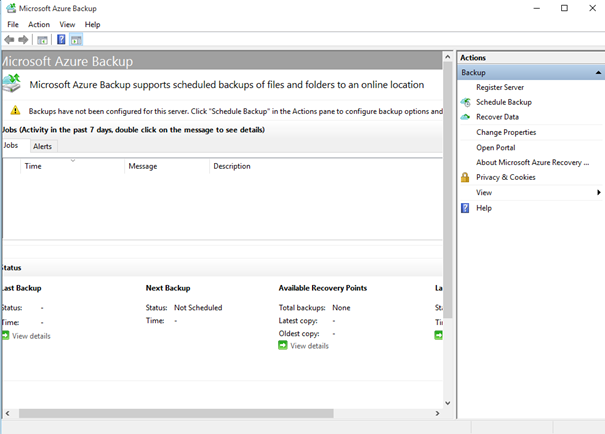Click the Privacy & Cookies padlock icon
Image resolution: width=605 pixels, height=434 pixels.
click(x=465, y=177)
